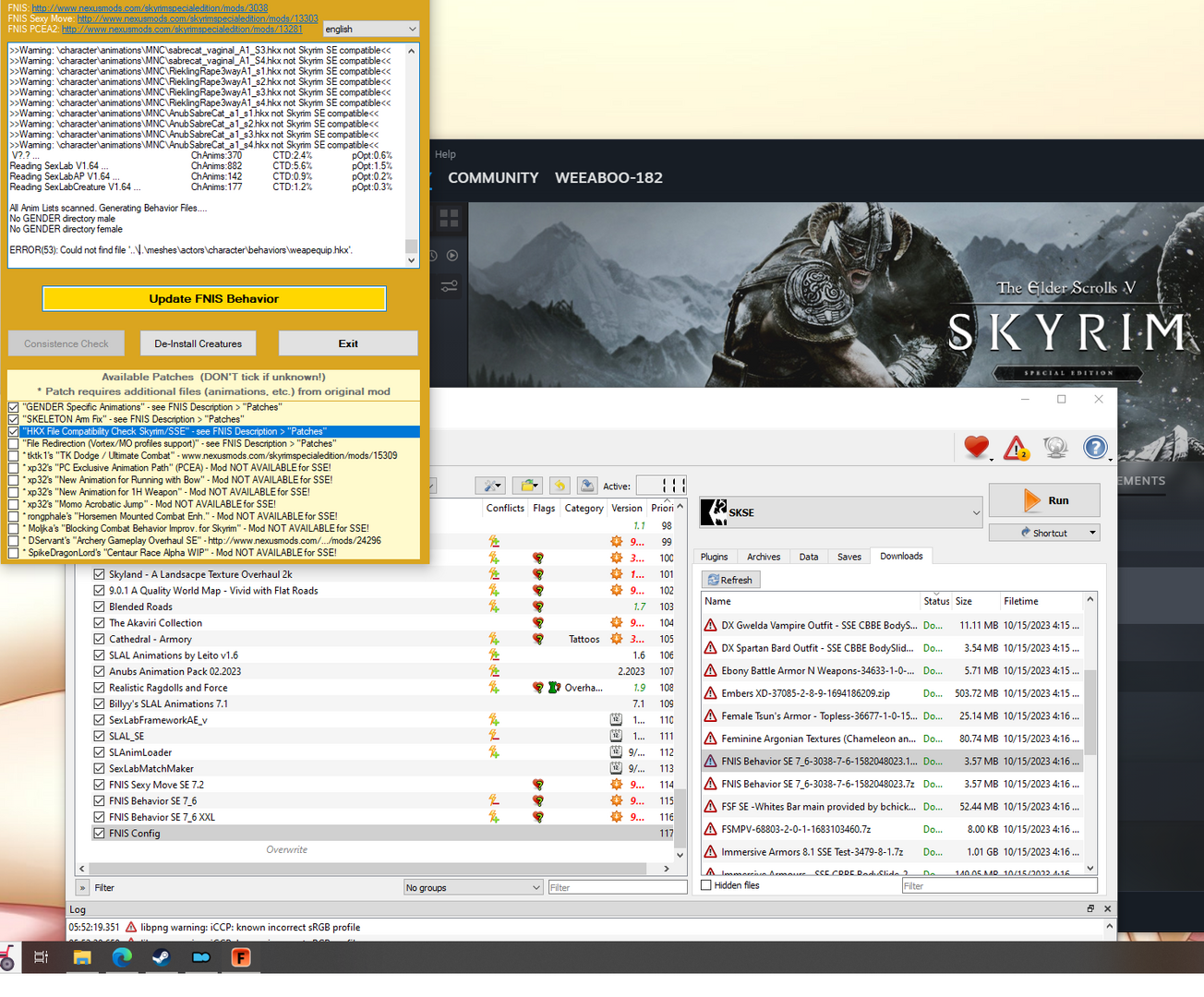This screenshot has height=997, width=1204.
Task: Switch to the Data tab
Action: [x=809, y=557]
